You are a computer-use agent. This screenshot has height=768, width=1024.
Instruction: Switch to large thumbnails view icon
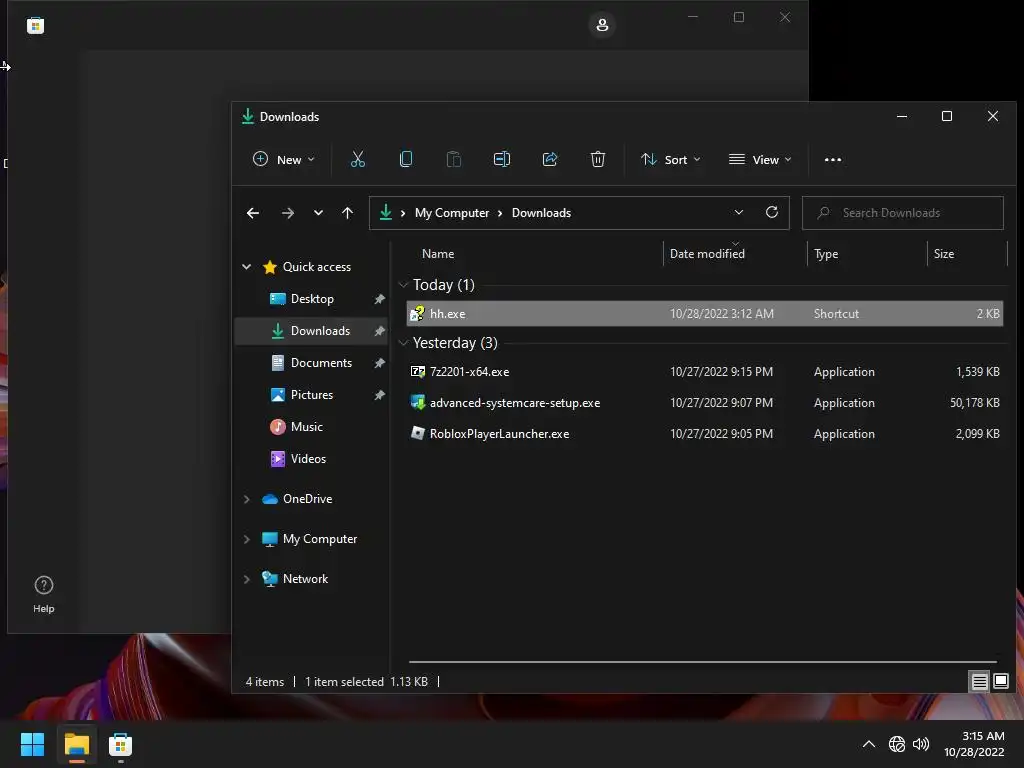(x=1000, y=682)
